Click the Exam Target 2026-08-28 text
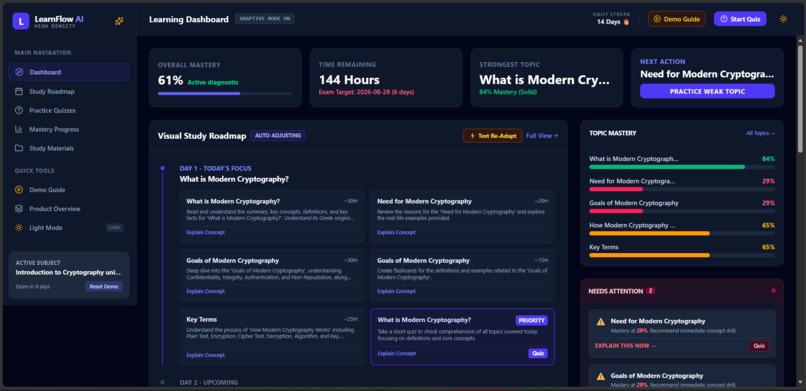The width and height of the screenshot is (806, 391). click(x=366, y=92)
